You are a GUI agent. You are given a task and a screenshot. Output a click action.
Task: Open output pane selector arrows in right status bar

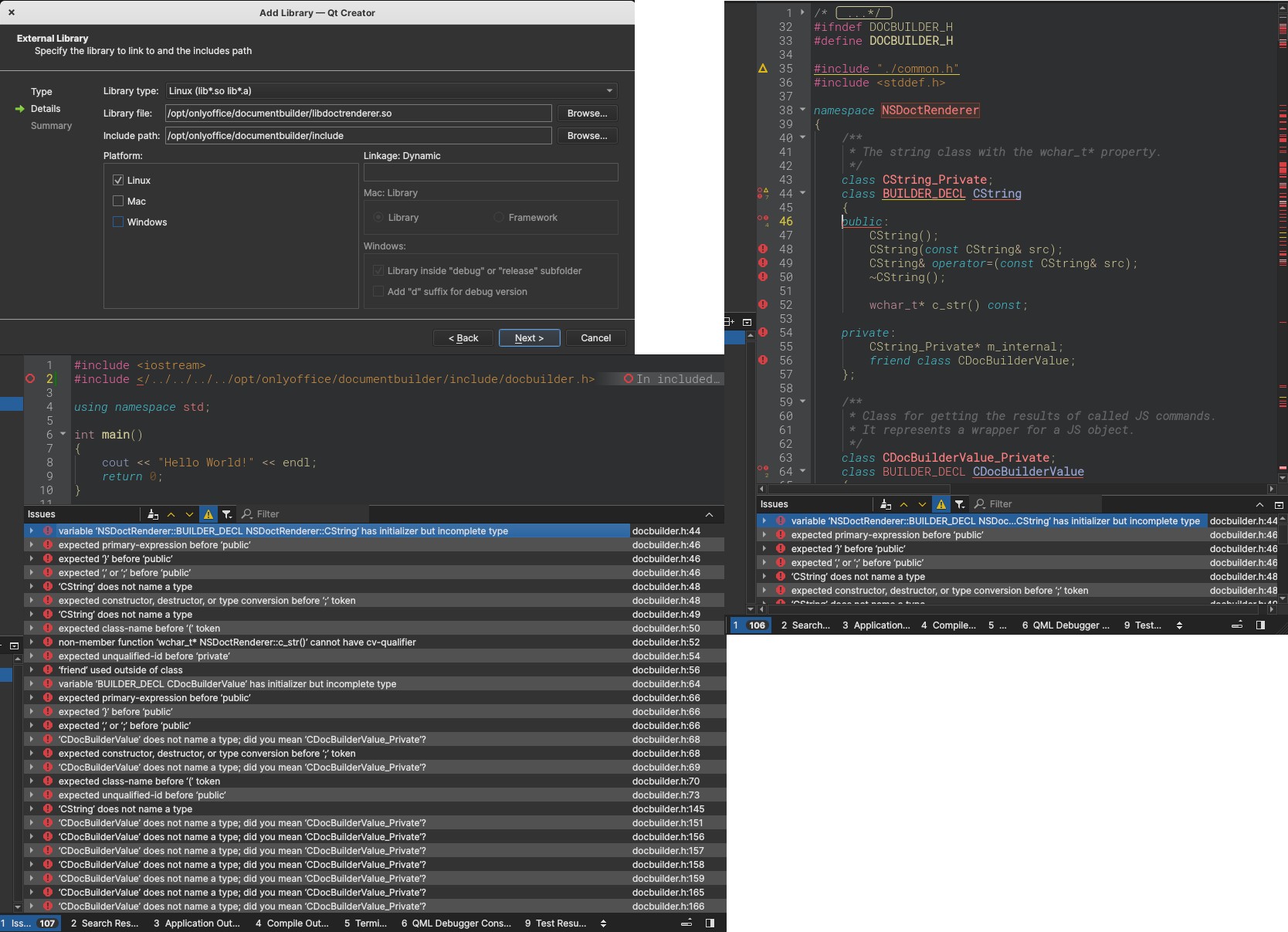point(1179,625)
